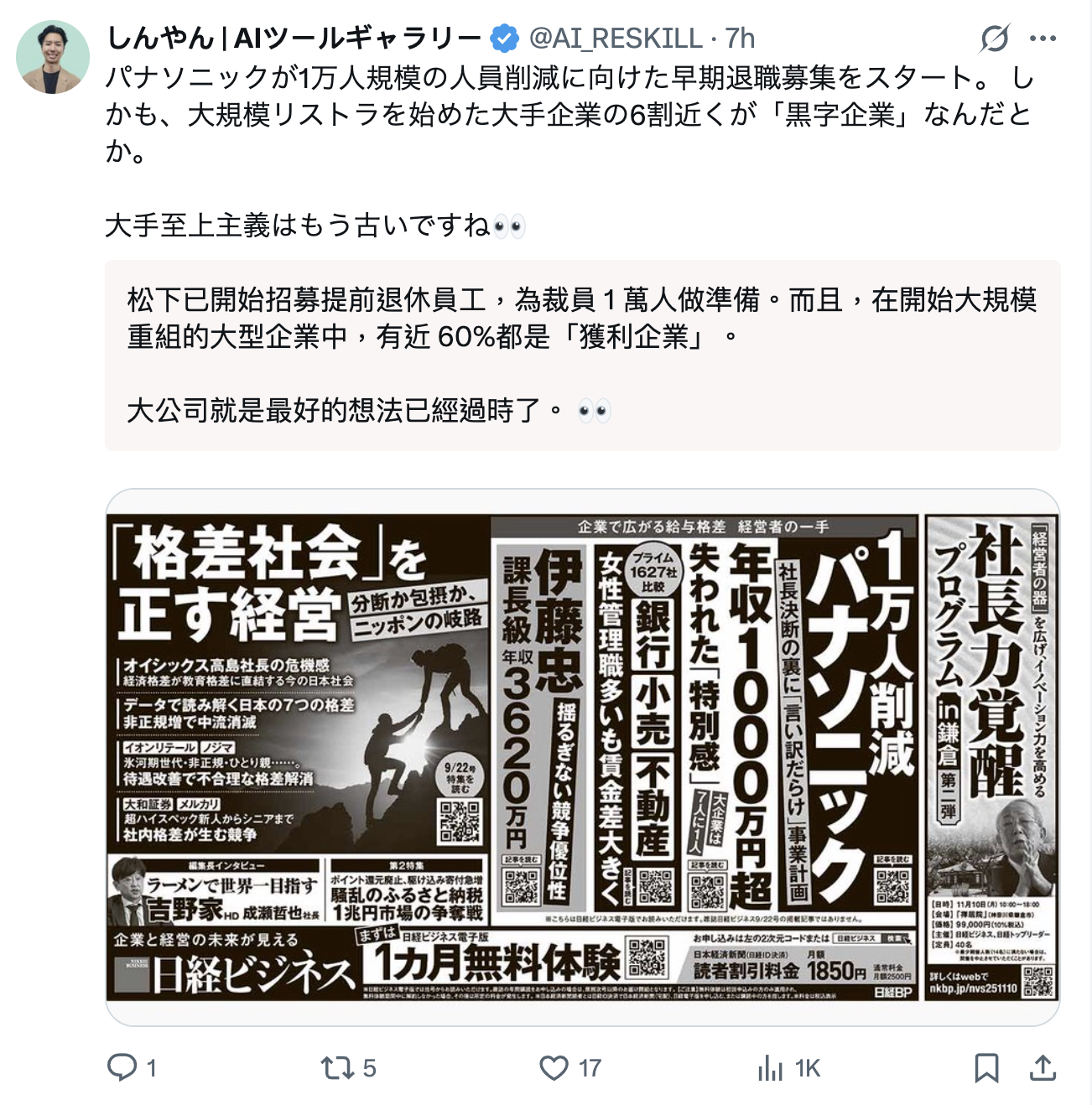
Task: Click the Grok explain slashed circle icon
Action: [995, 39]
